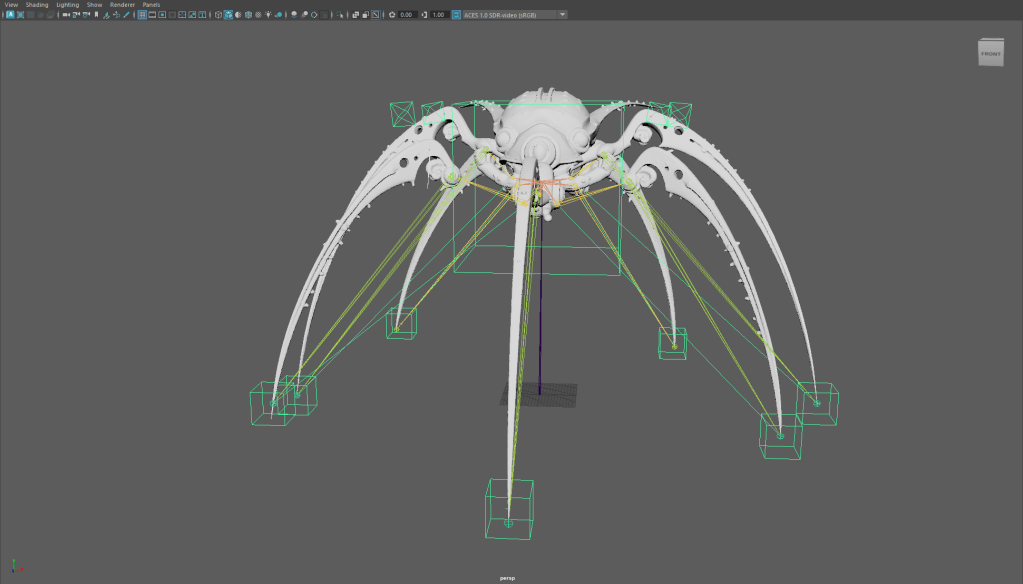The height and width of the screenshot is (584, 1023).
Task: Open ACES 1.0 SDR-video view transform dropdown
Action: [x=514, y=15]
